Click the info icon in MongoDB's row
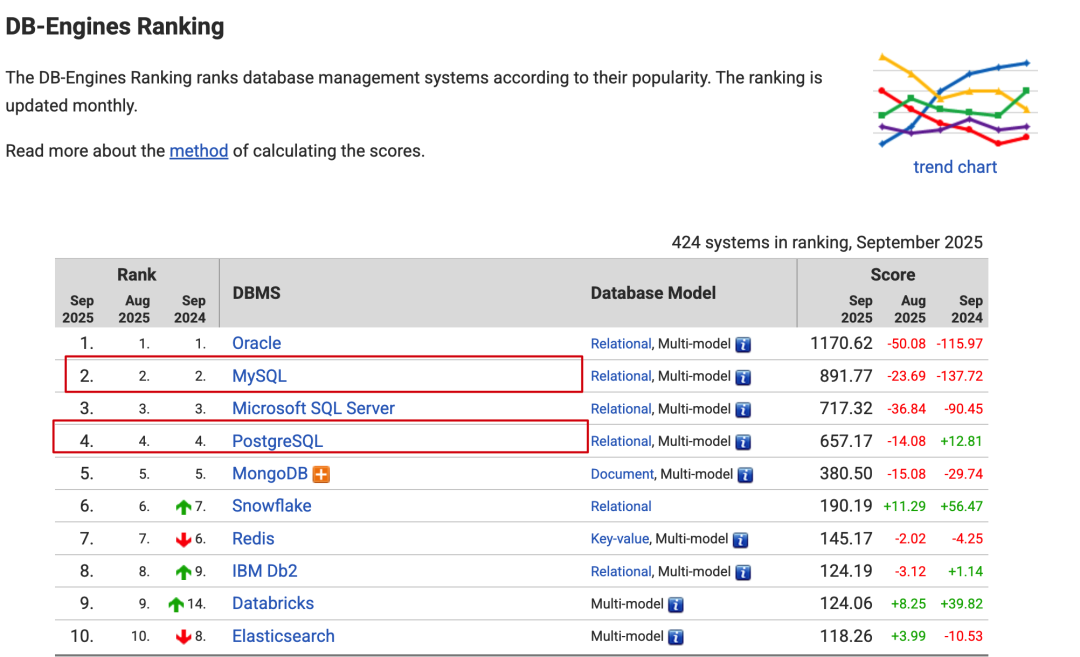1080x657 pixels. pos(745,475)
